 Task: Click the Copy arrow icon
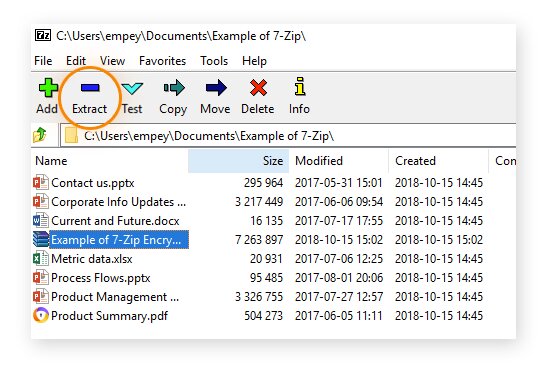tap(174, 87)
